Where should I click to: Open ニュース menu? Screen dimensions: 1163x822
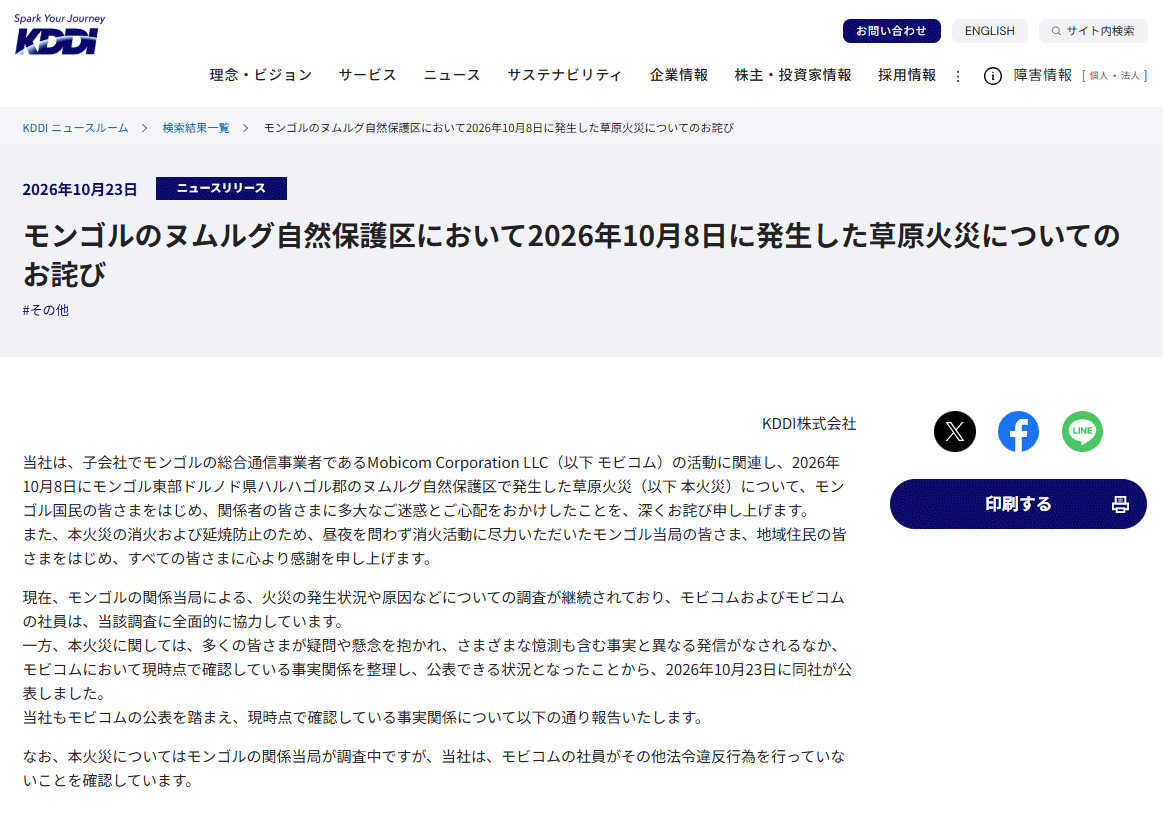(452, 75)
